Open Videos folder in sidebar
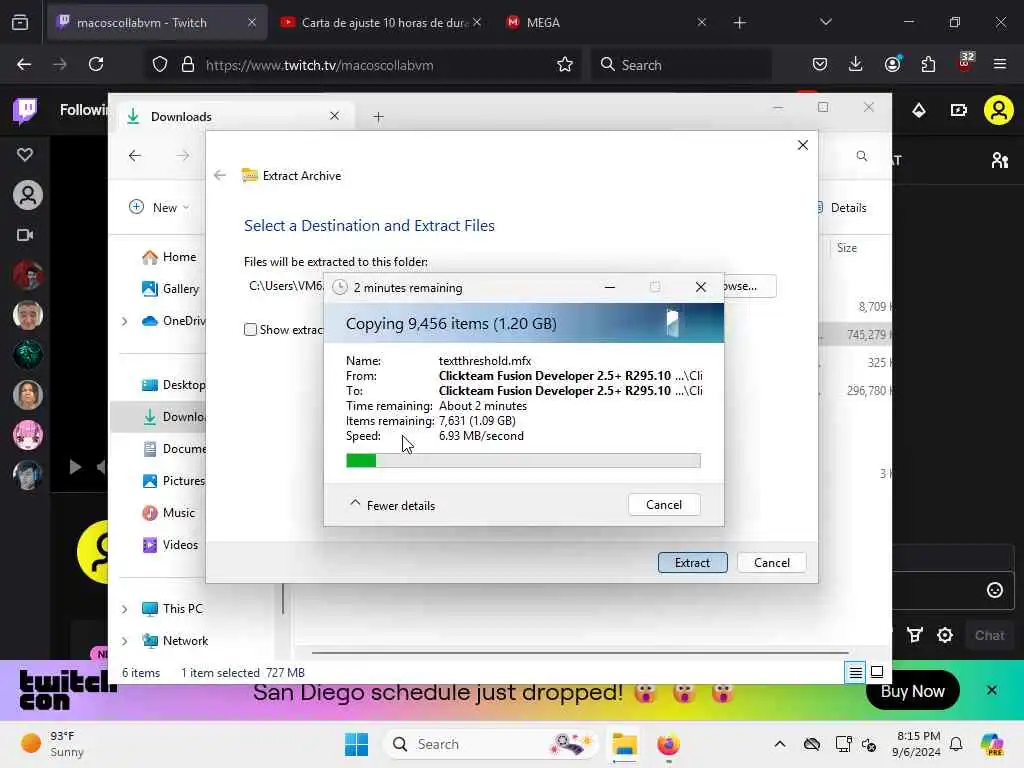 click(170, 545)
